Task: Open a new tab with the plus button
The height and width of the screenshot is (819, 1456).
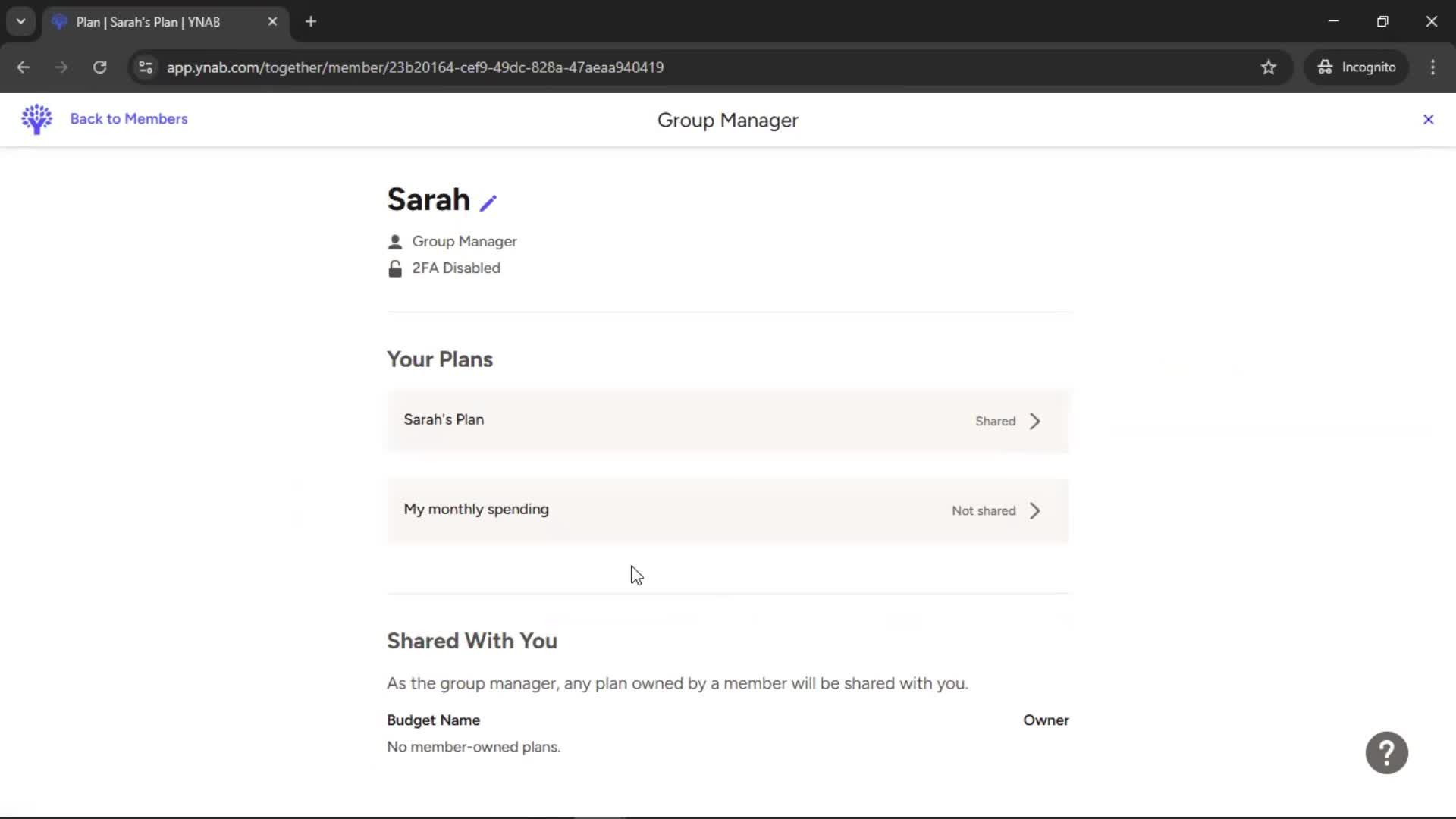Action: [311, 22]
